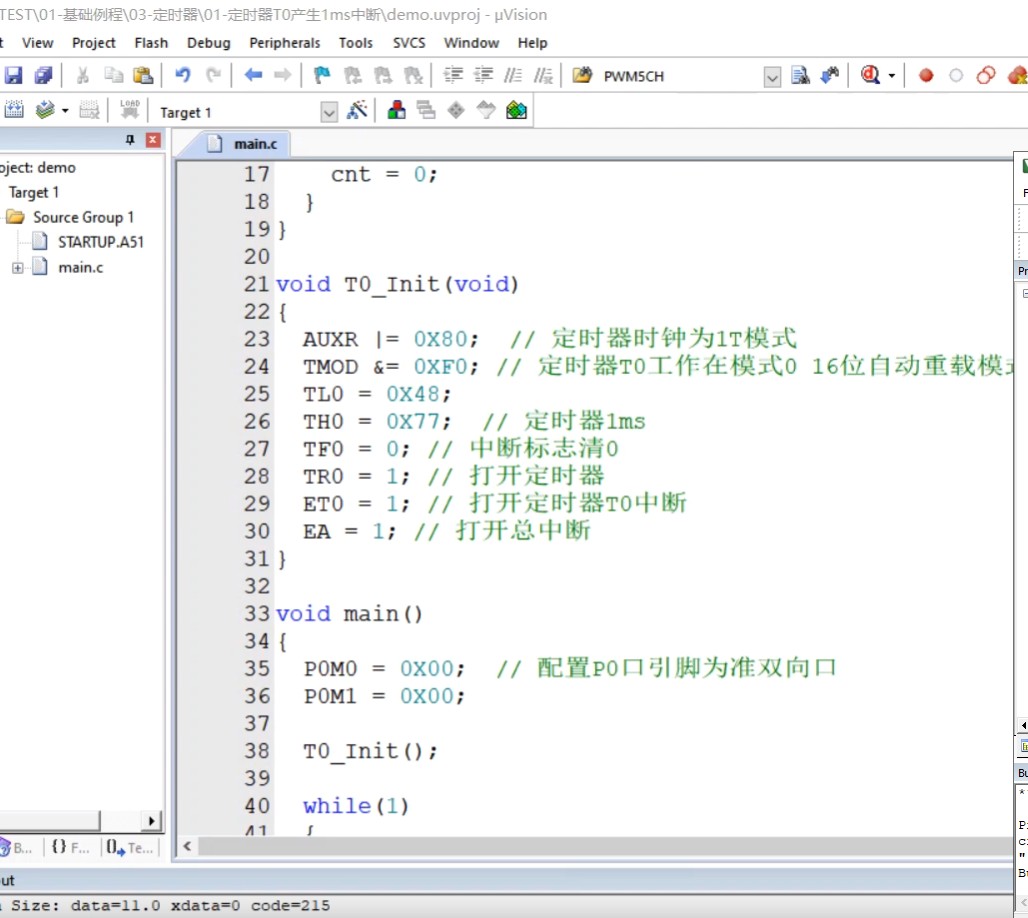The height and width of the screenshot is (918, 1028).
Task: Toggle the Project panel pin
Action: [130, 140]
